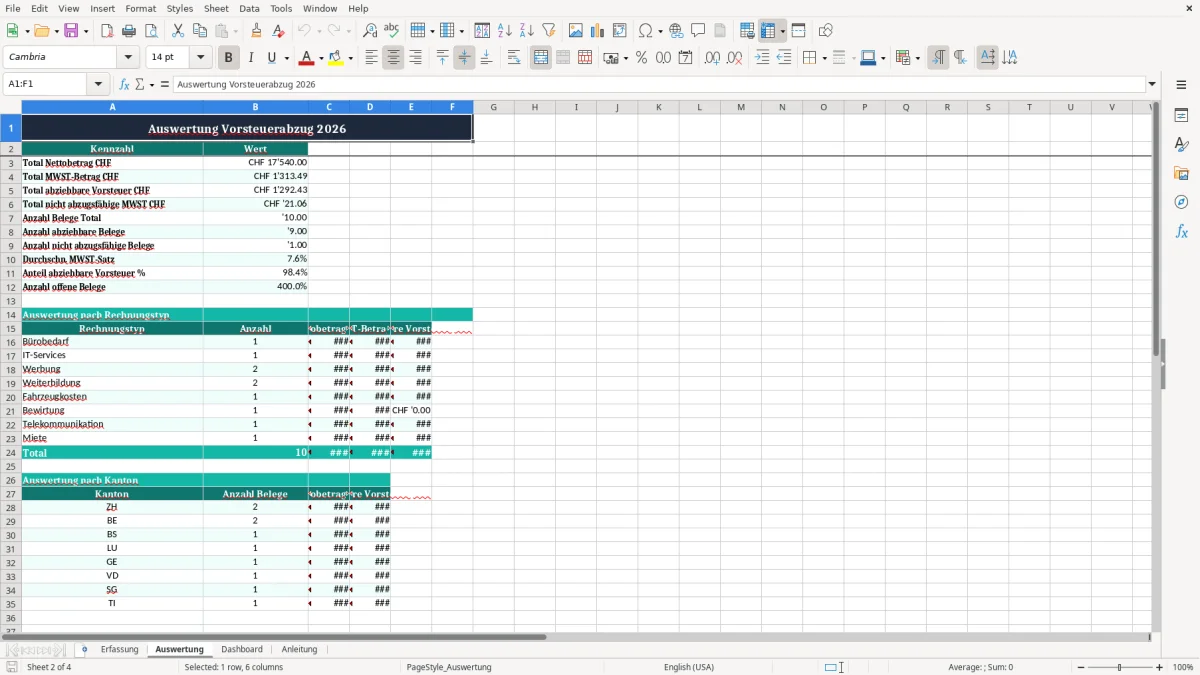
Task: Toggle Bold formatting
Action: 229,58
